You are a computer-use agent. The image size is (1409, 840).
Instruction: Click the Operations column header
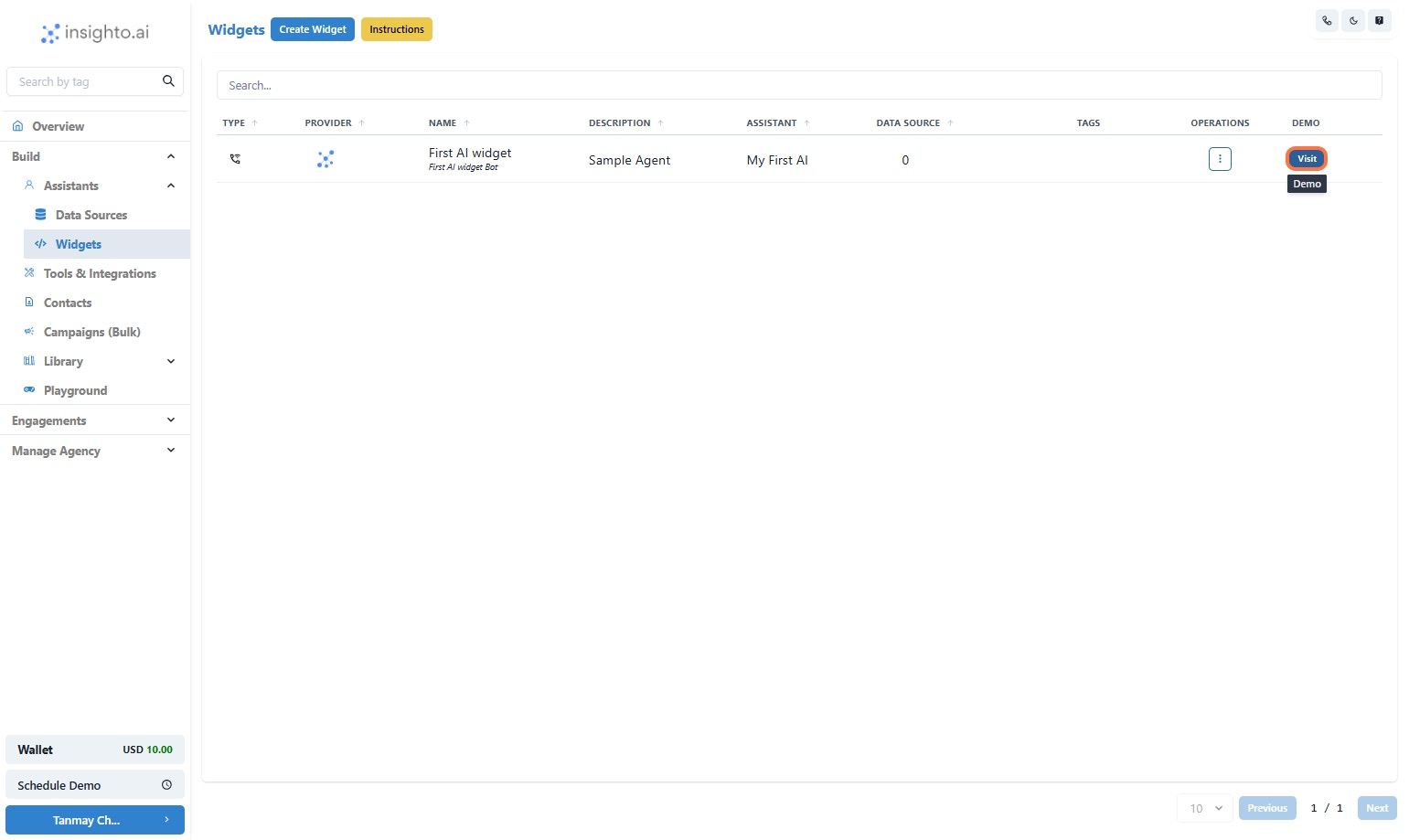coord(1220,123)
